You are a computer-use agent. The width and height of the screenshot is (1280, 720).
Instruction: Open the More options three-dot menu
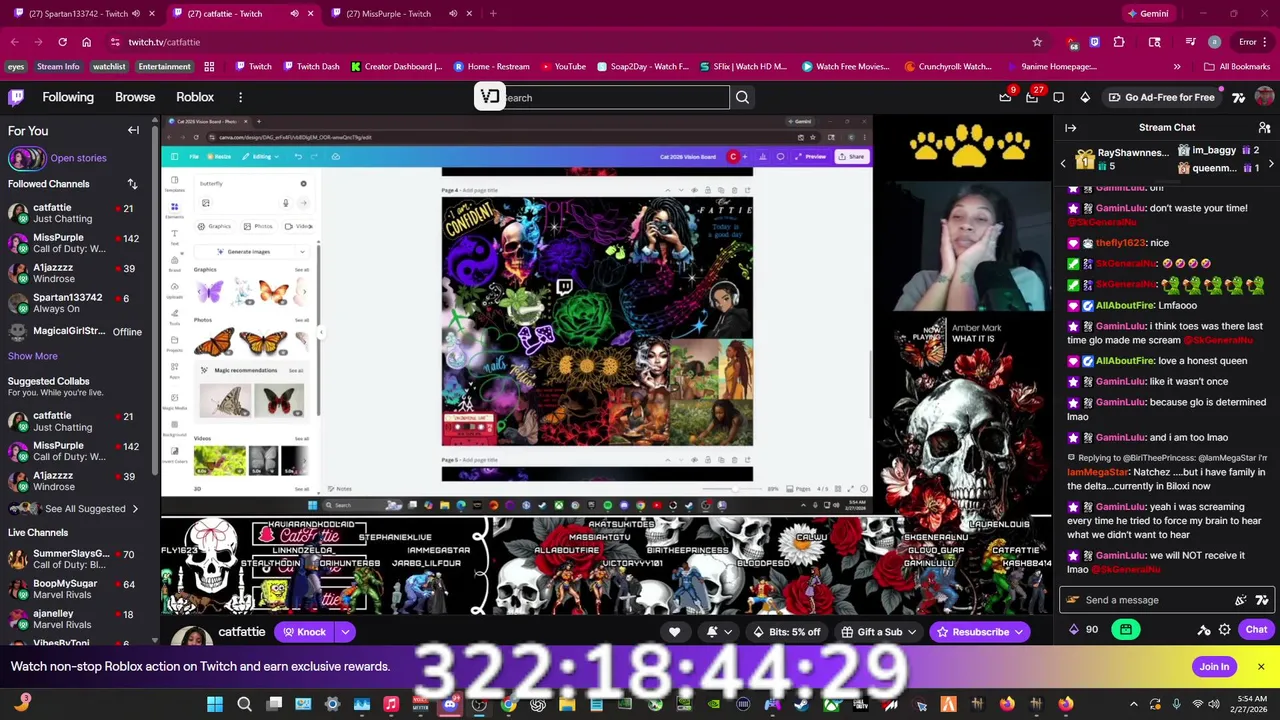coord(240,97)
